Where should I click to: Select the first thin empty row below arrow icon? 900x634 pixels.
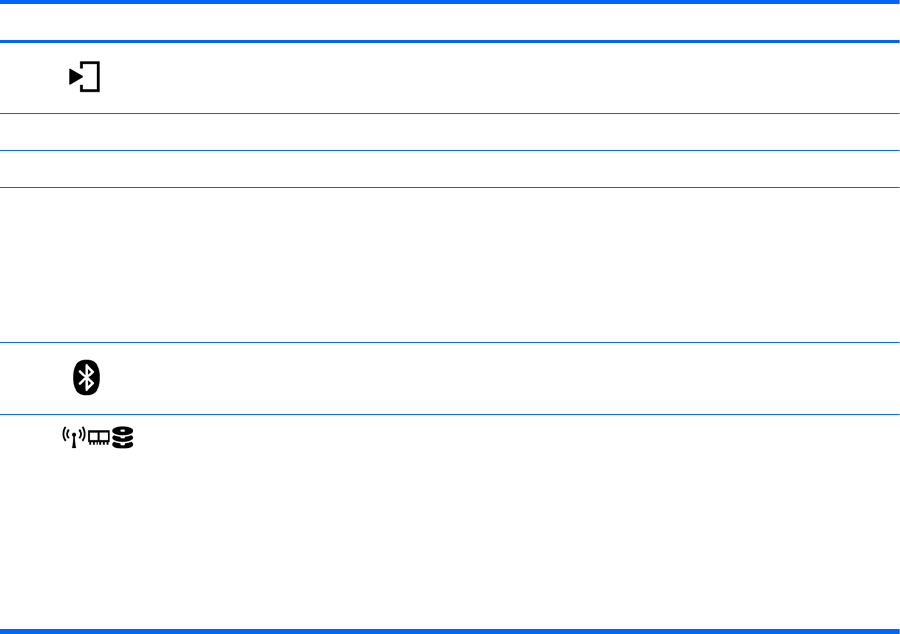(x=450, y=132)
